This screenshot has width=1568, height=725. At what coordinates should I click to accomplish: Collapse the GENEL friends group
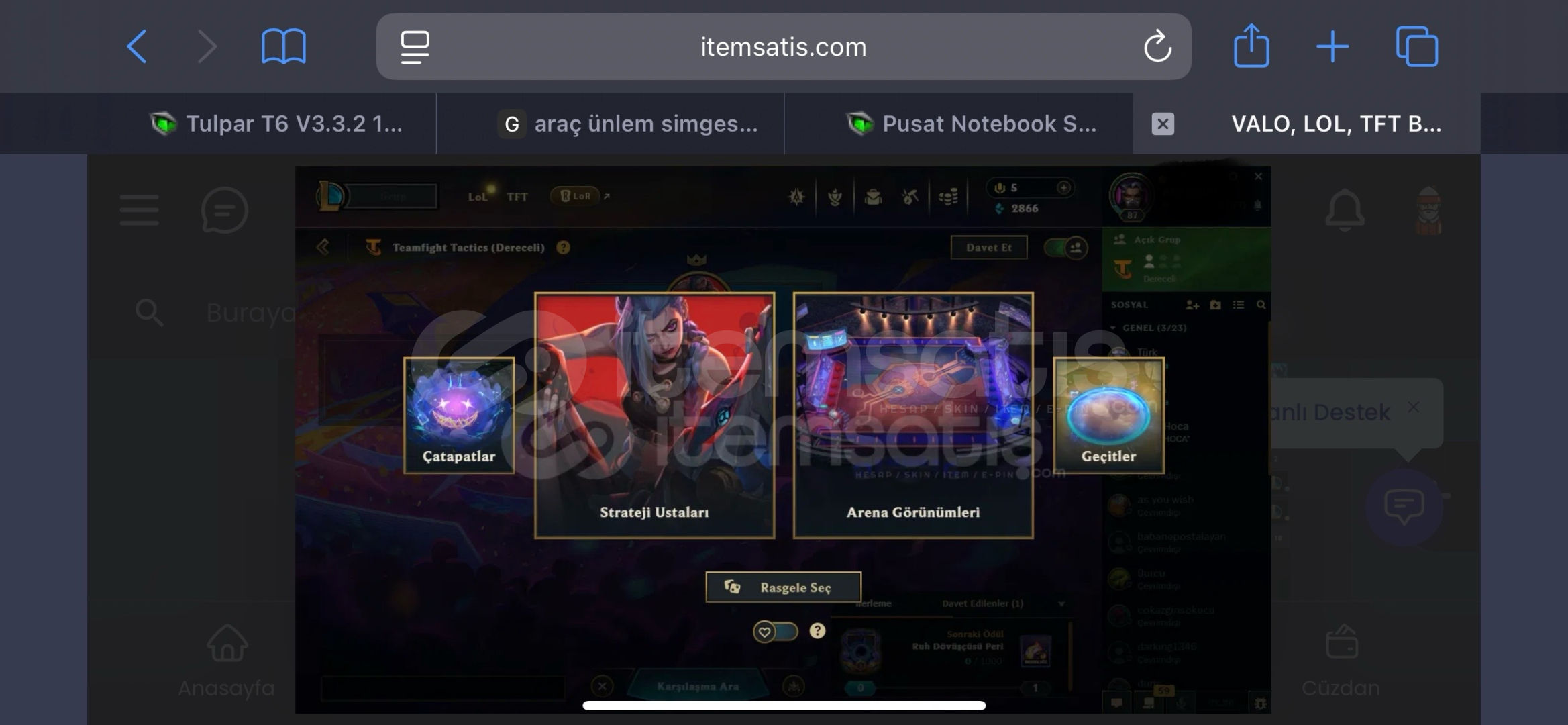pyautogui.click(x=1148, y=328)
